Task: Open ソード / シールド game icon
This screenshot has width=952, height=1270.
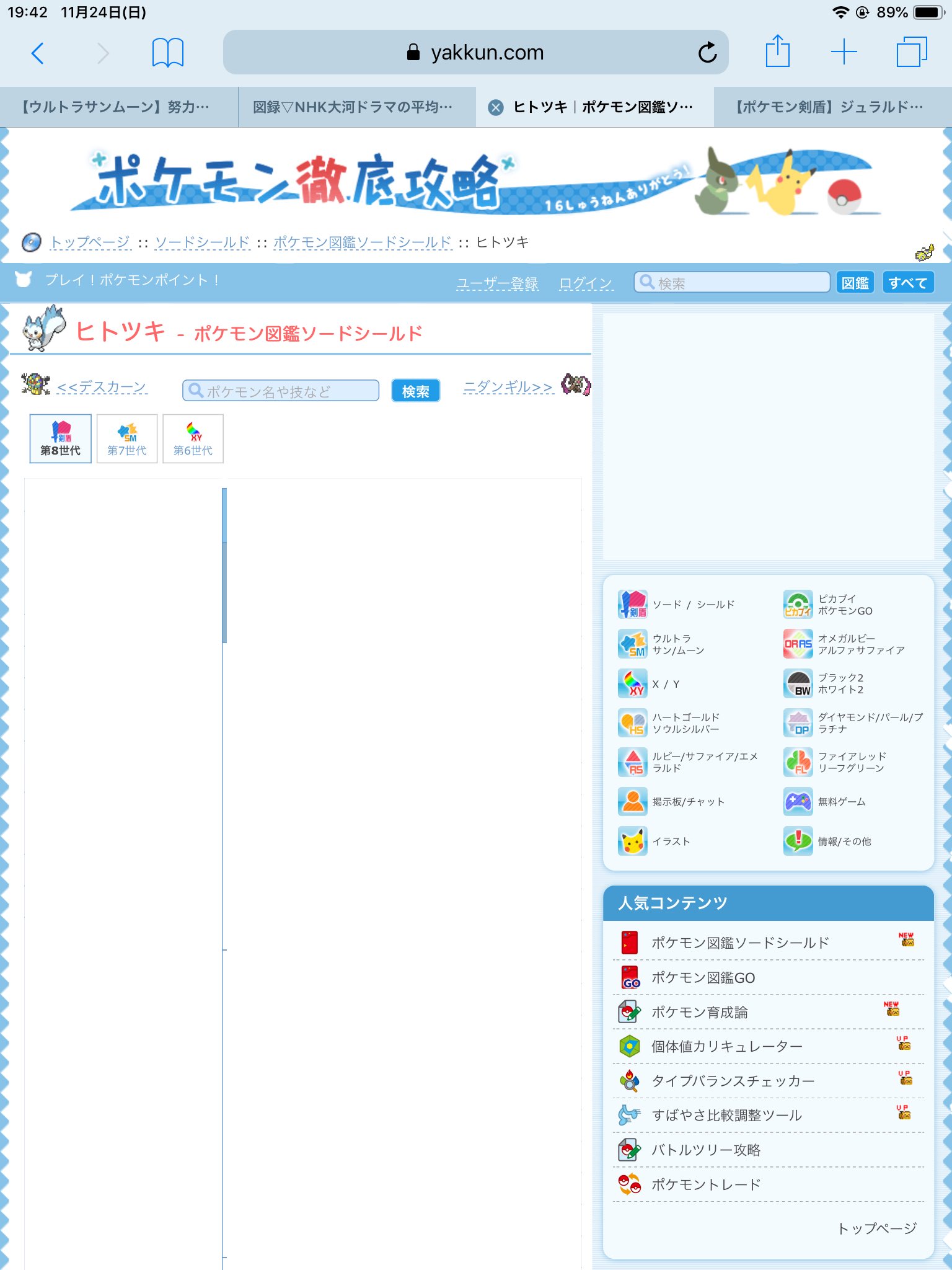Action: click(632, 604)
